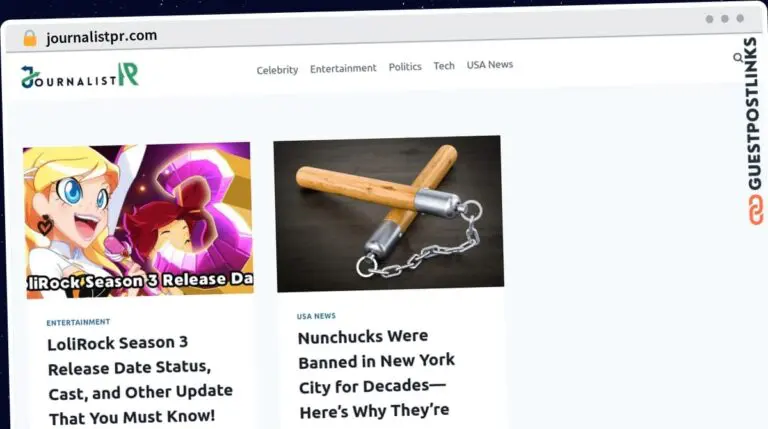Open the Entertainment menu item
768x429 pixels.
point(343,69)
